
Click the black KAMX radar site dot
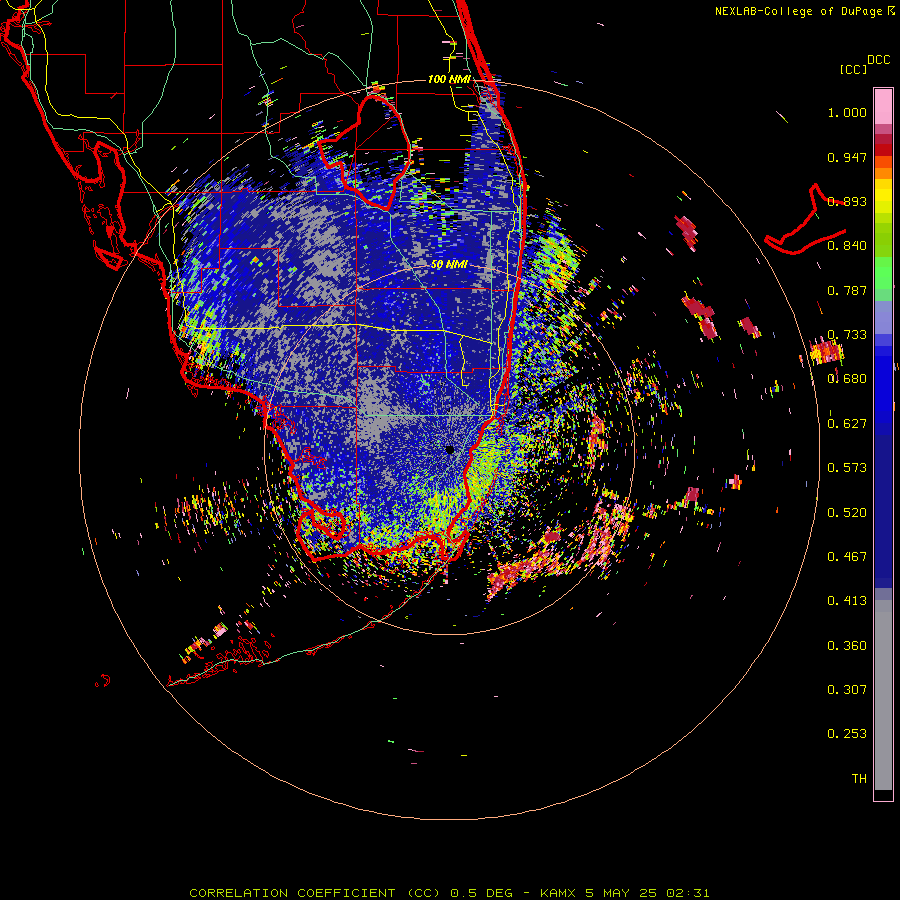click(450, 450)
